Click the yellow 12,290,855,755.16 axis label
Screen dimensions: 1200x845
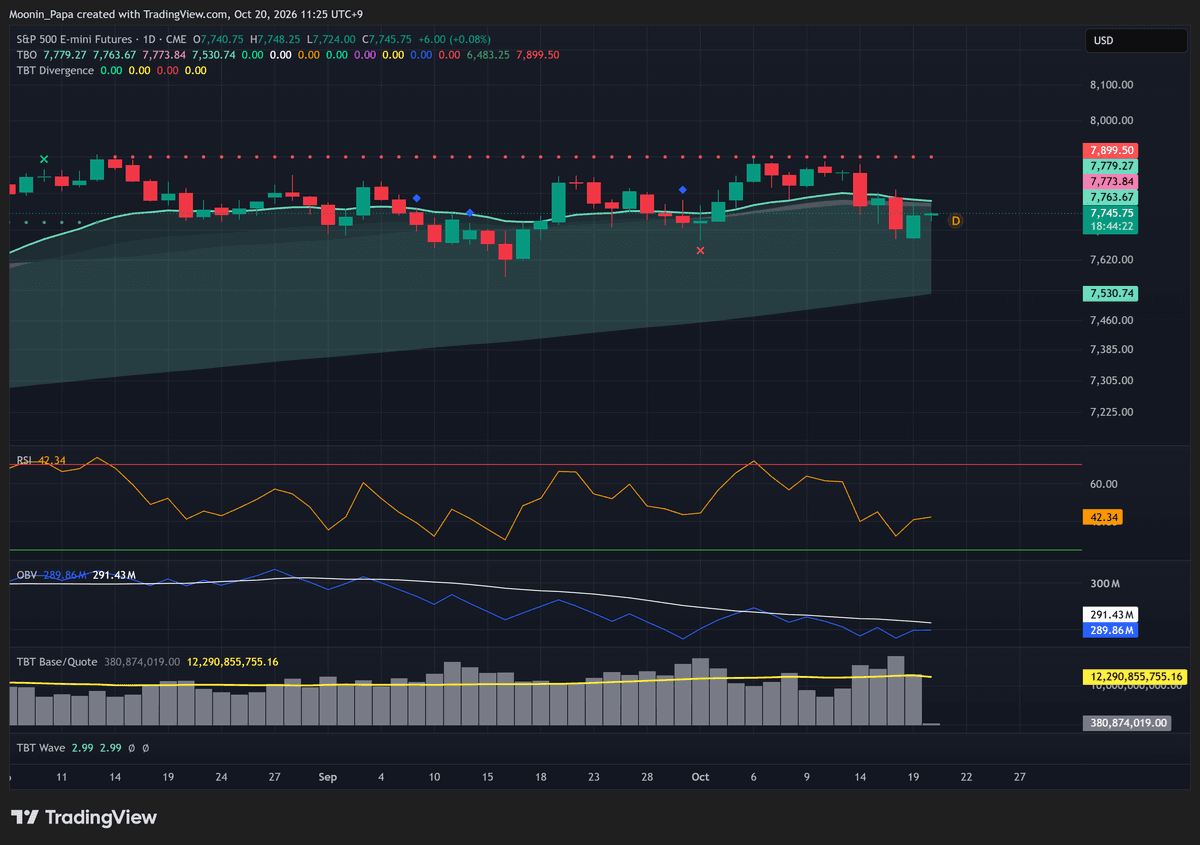tap(1133, 677)
